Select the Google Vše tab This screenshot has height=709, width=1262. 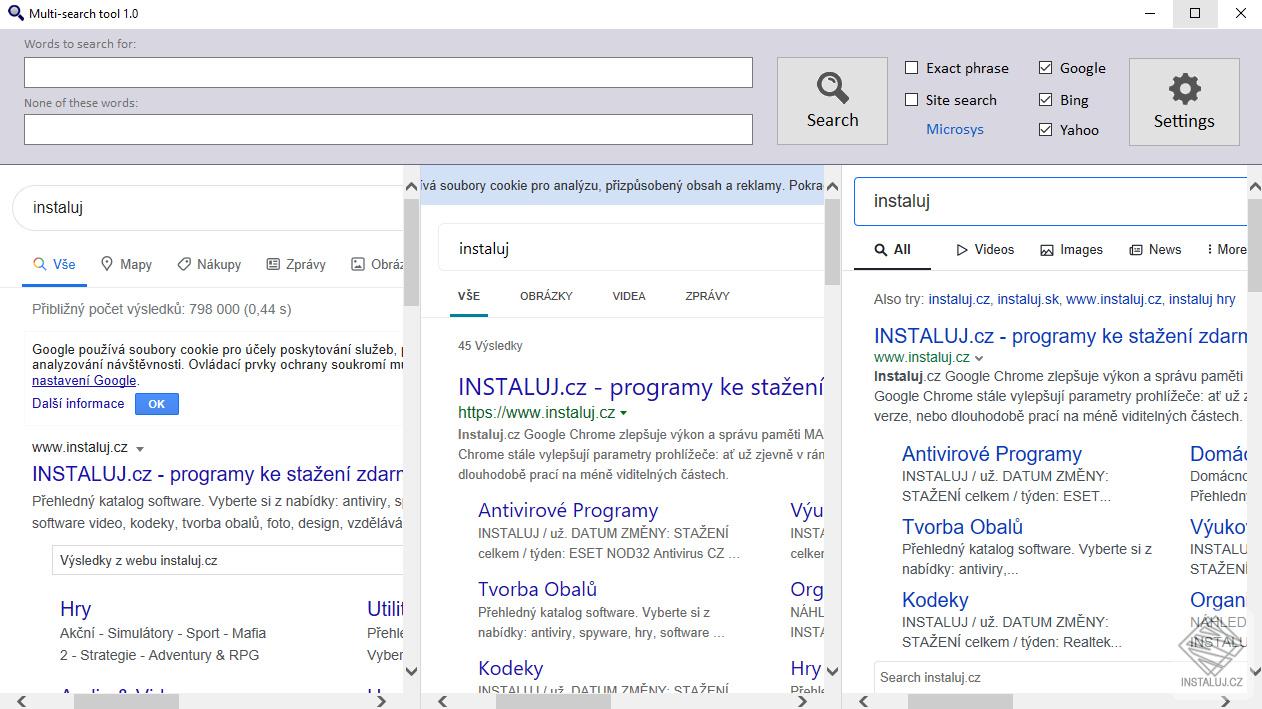click(x=54, y=264)
